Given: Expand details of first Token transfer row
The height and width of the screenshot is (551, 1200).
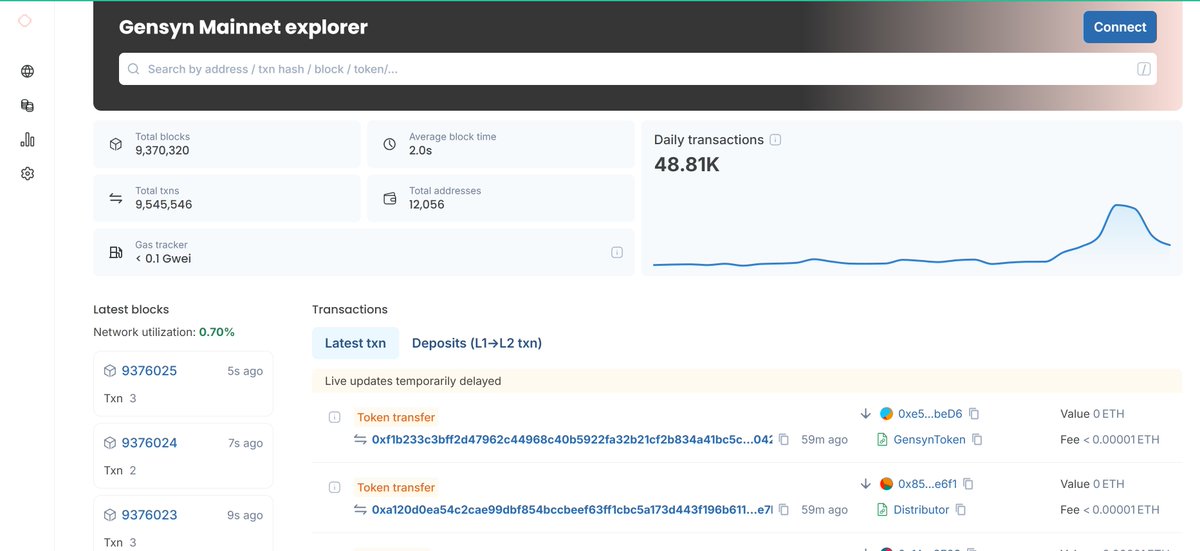Looking at the screenshot, I should (334, 417).
